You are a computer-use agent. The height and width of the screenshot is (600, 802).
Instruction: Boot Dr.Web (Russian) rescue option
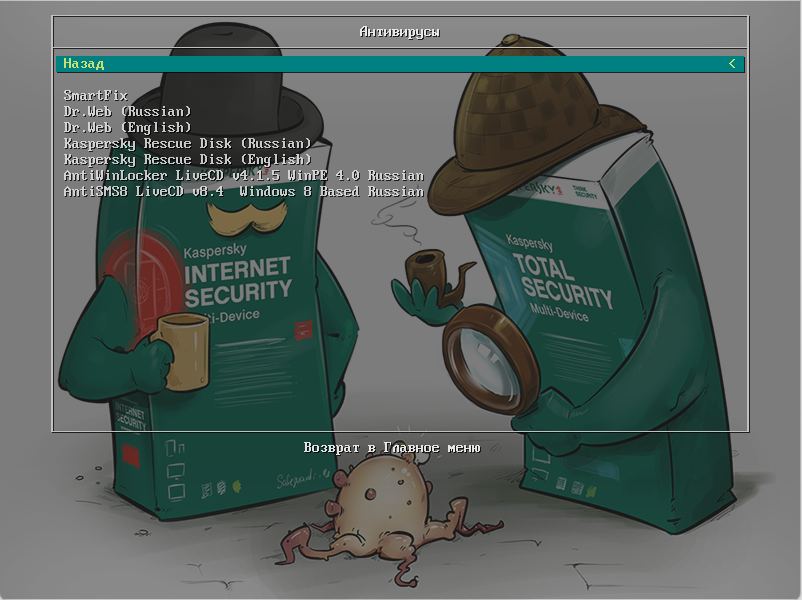127,112
